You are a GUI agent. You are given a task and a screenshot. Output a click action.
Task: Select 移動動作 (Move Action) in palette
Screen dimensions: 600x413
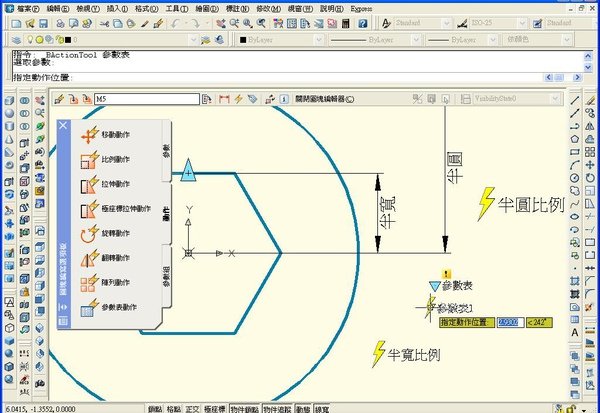coord(106,135)
